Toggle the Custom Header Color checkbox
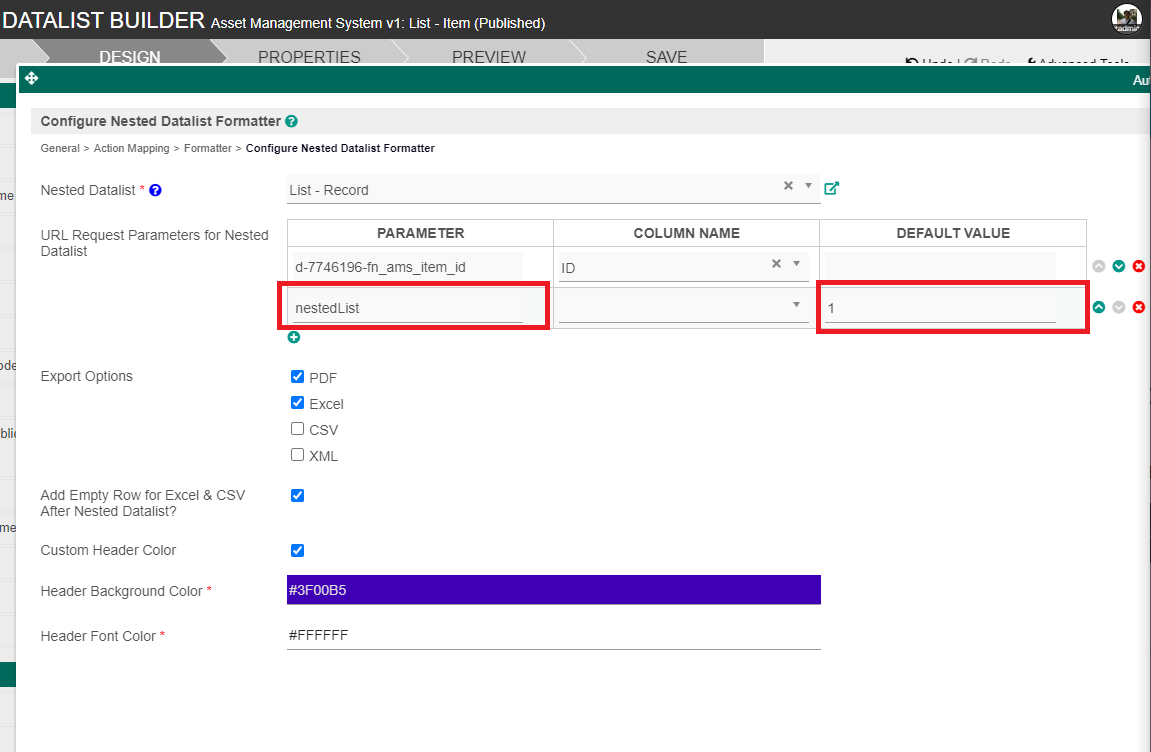This screenshot has height=752, width=1151. point(297,550)
